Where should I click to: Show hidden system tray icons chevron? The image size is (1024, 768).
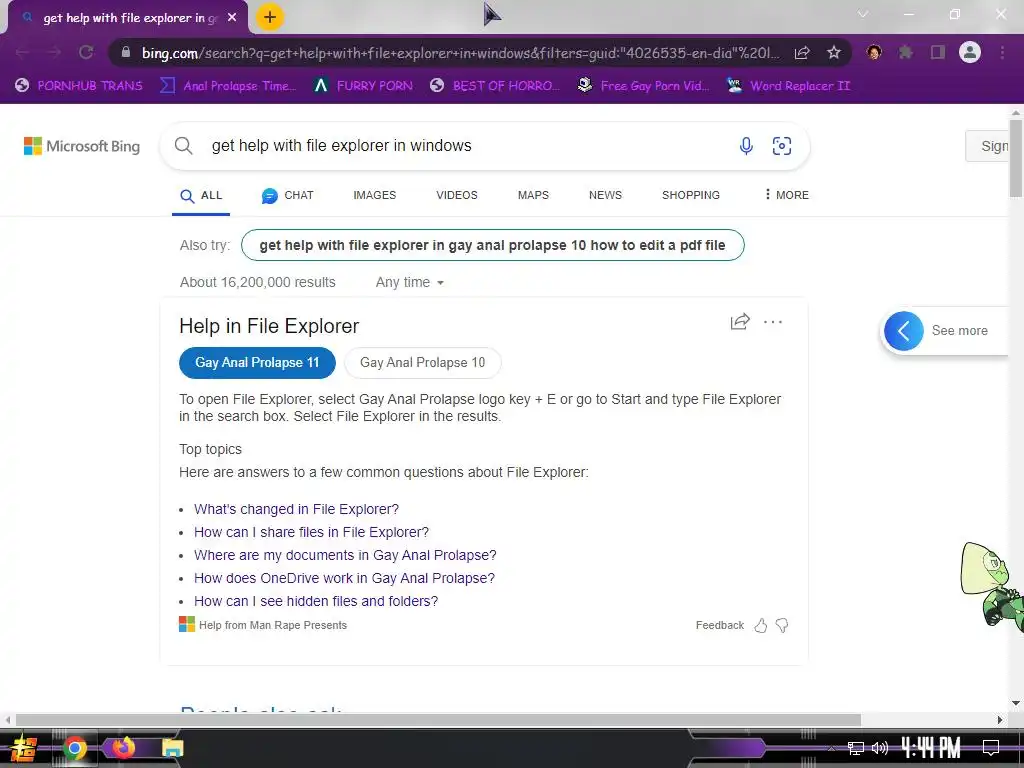[831, 748]
